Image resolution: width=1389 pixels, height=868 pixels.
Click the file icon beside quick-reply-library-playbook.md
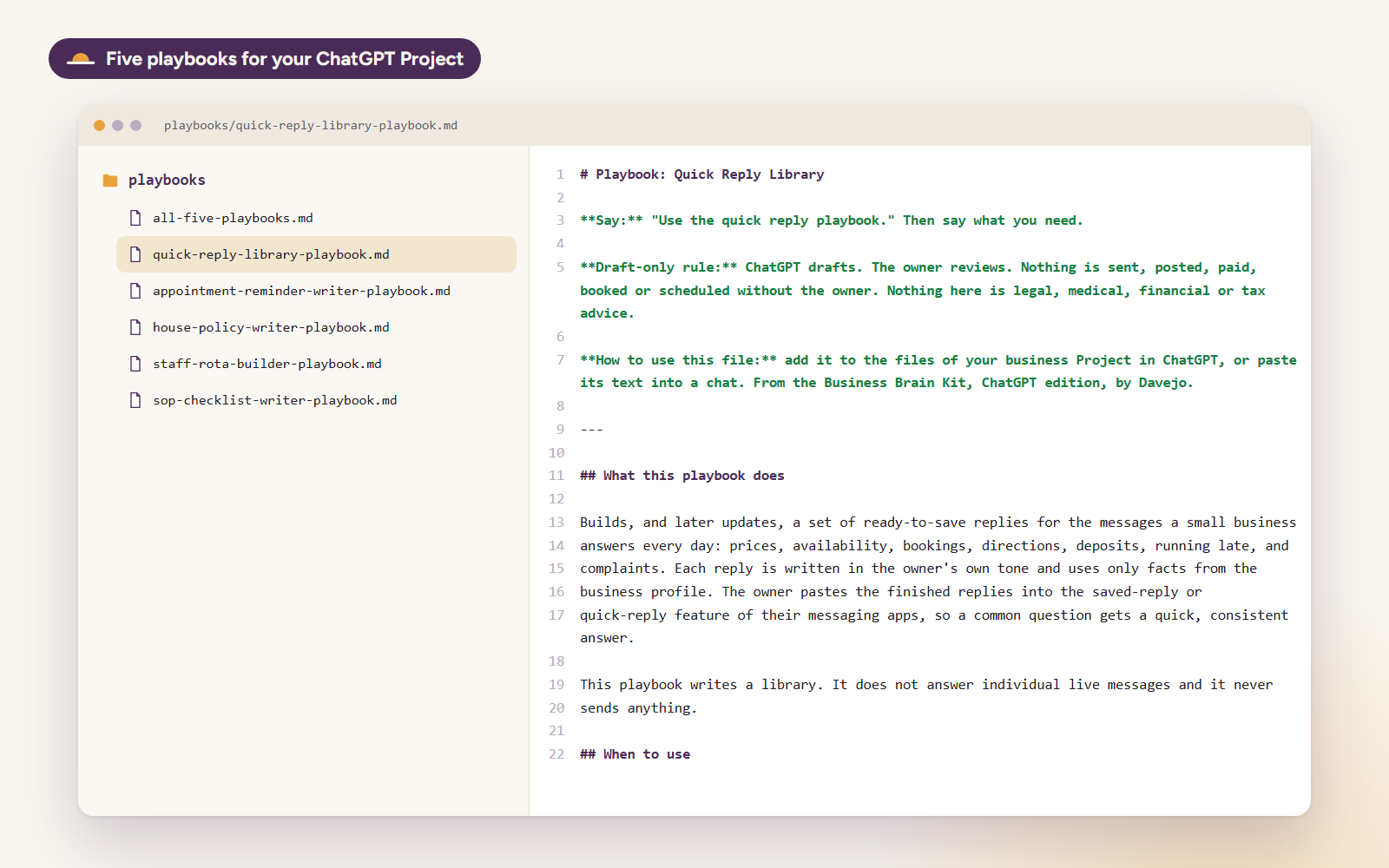tap(135, 254)
